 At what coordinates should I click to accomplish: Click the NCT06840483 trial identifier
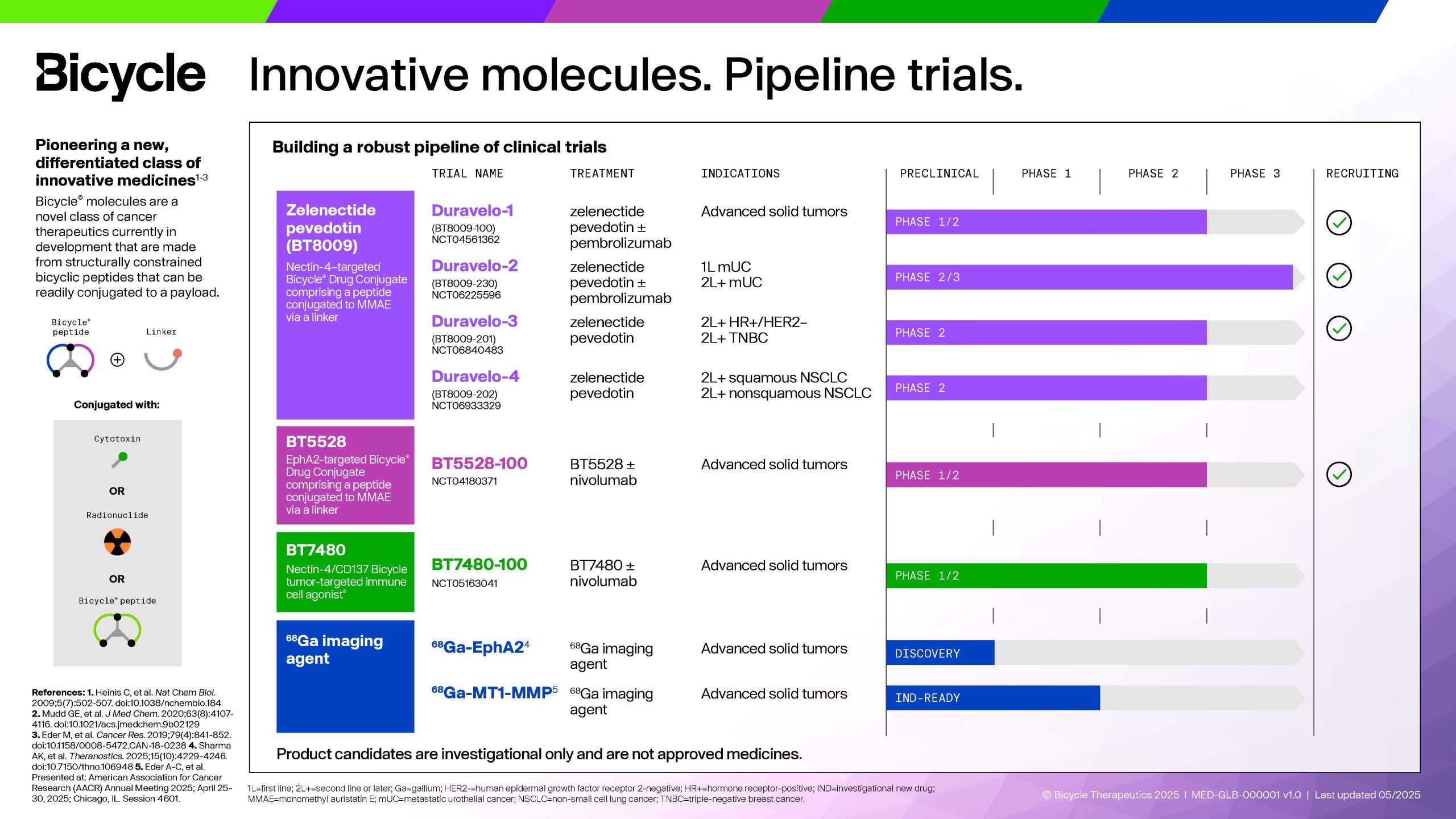467,350
